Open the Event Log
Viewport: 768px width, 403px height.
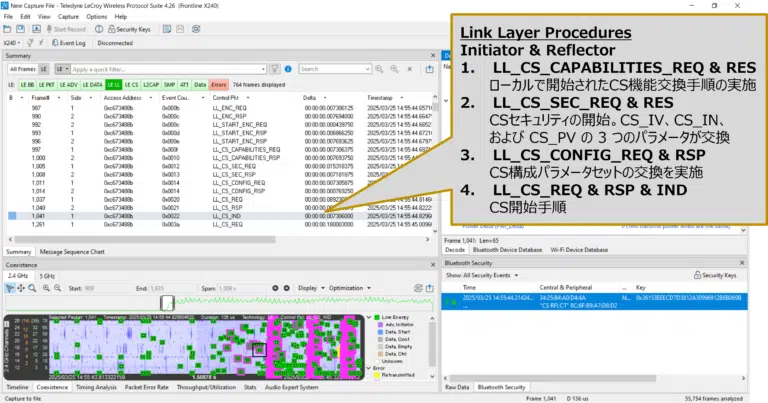click(x=68, y=43)
